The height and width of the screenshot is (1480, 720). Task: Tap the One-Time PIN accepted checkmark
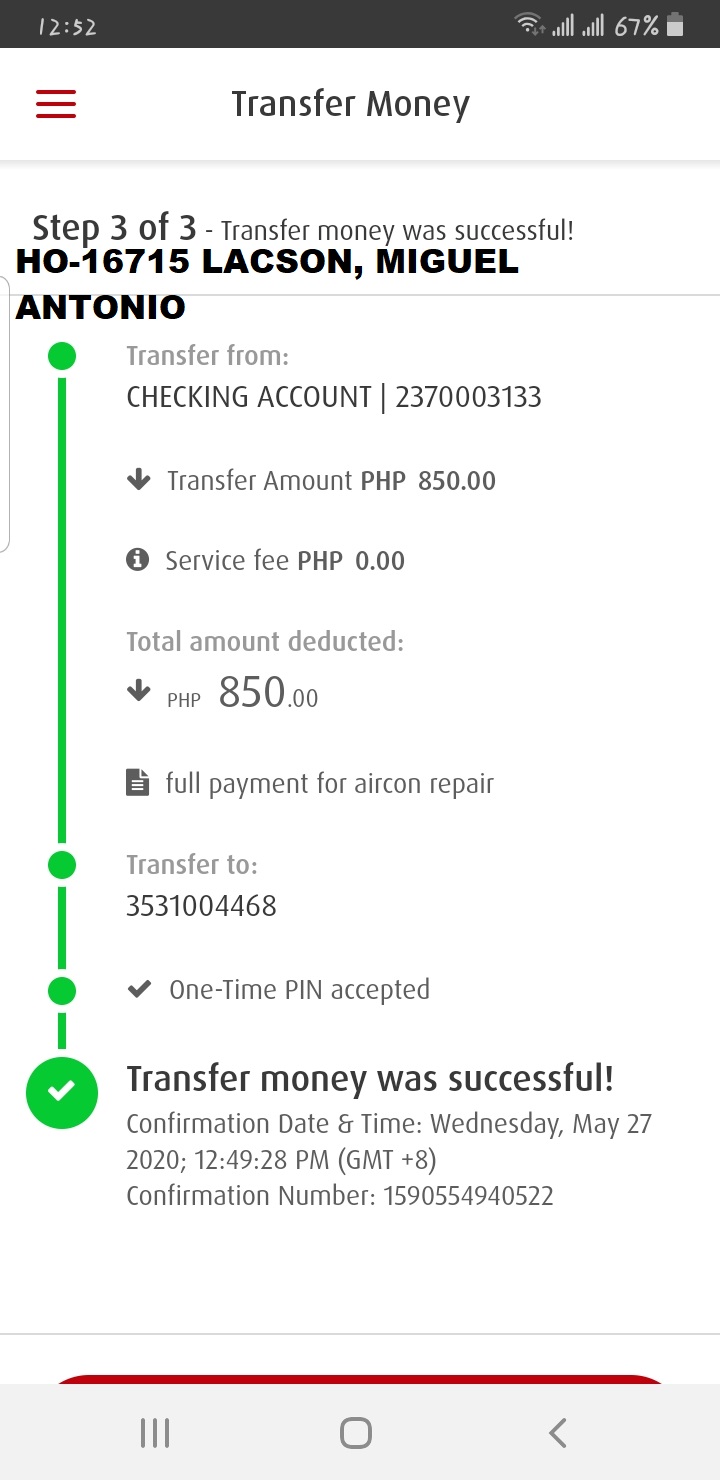point(139,990)
